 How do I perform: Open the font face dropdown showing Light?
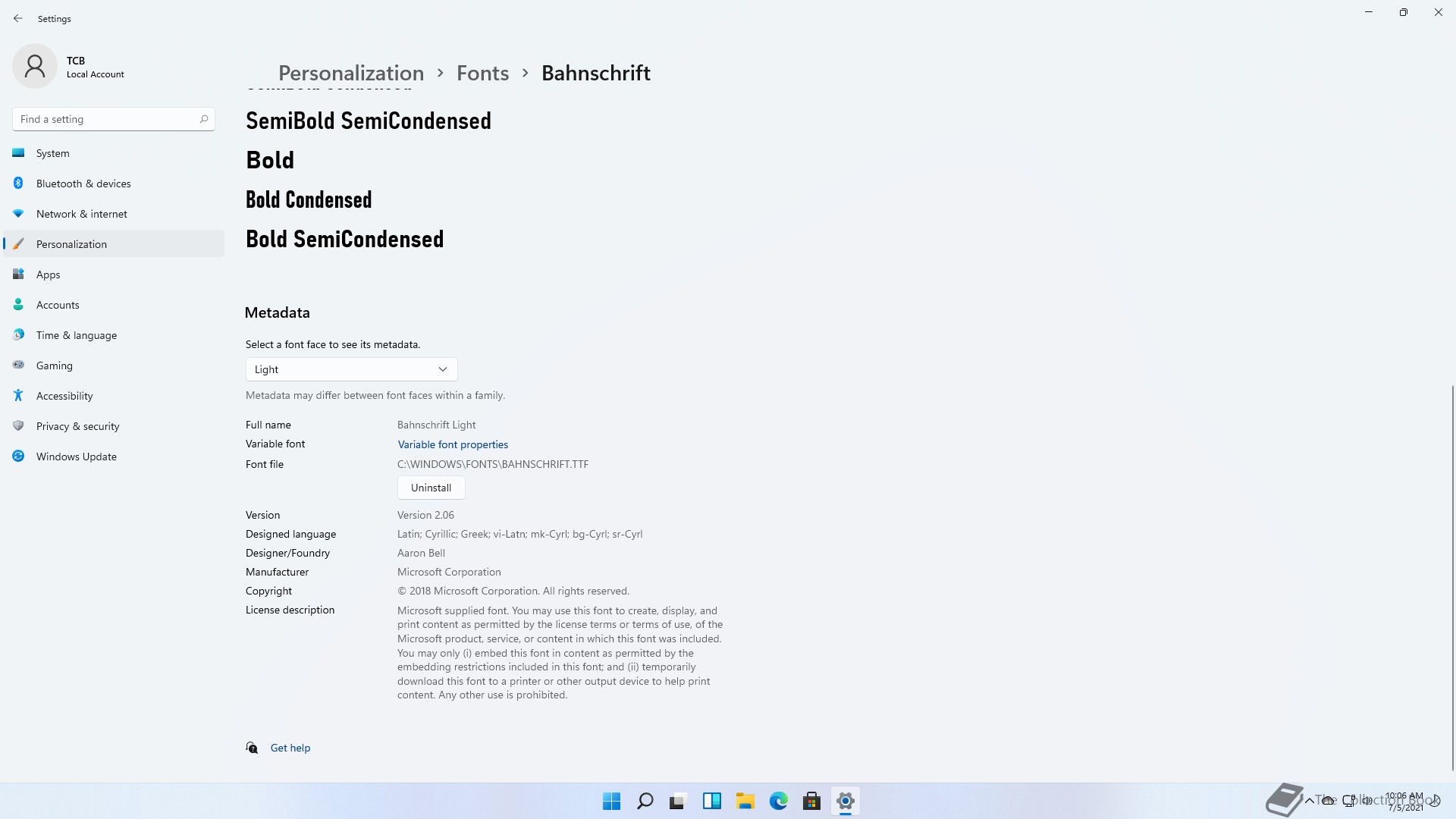point(352,369)
